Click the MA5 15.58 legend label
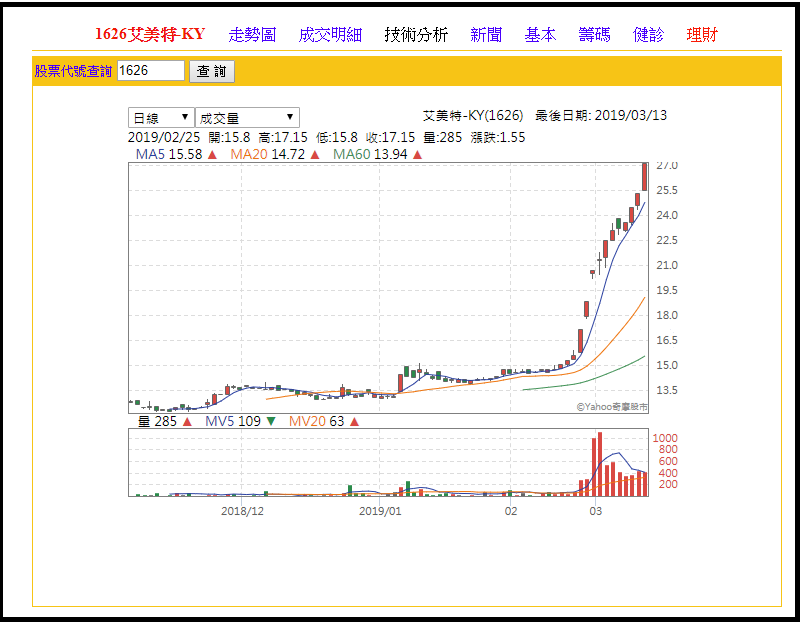Viewport: 806px width, 625px height. 169,154
